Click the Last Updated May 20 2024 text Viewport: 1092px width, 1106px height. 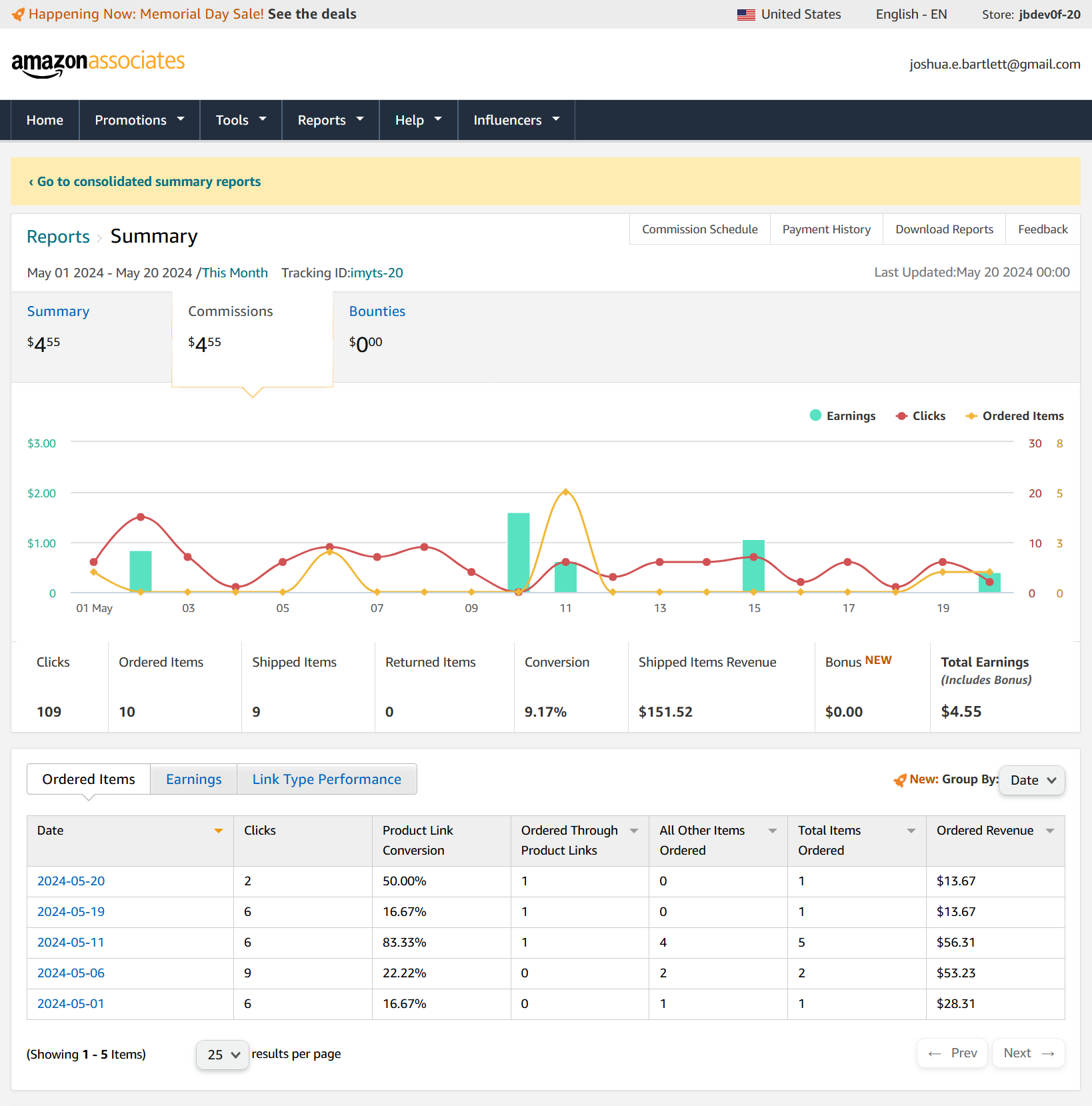tap(972, 272)
